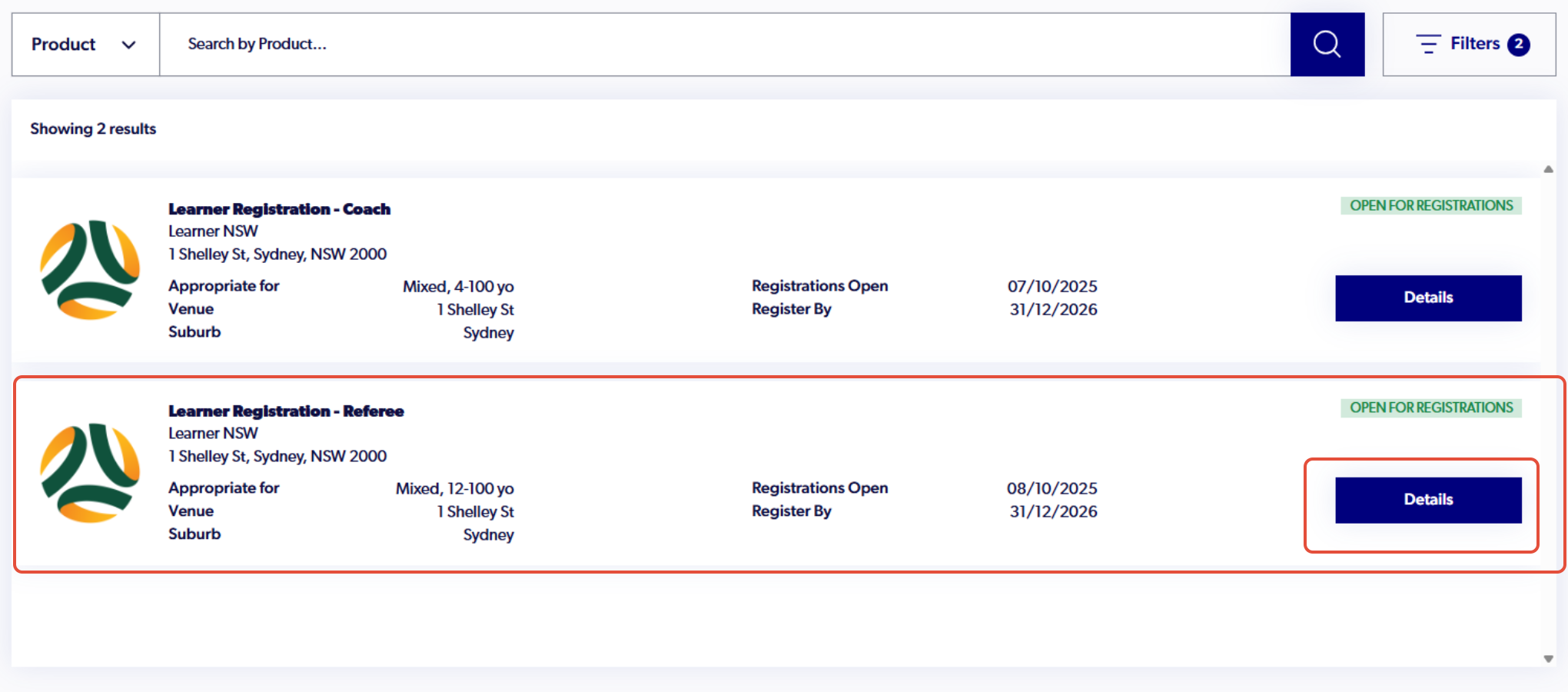Click Coach's Open For Registrations badge
1568x692 pixels.
click(1431, 205)
